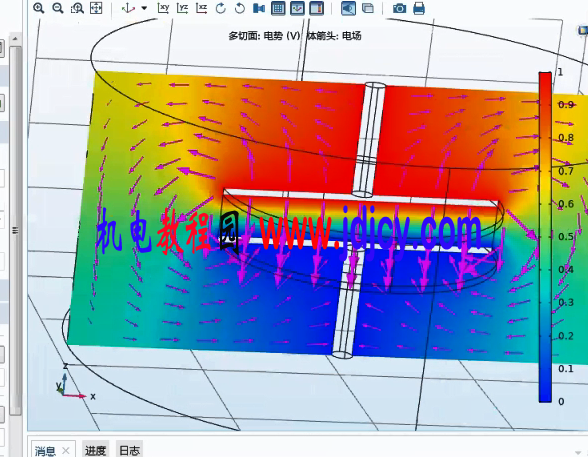Click the Zoom Extents icon
Viewport: 588px width, 457px height.
(96, 8)
